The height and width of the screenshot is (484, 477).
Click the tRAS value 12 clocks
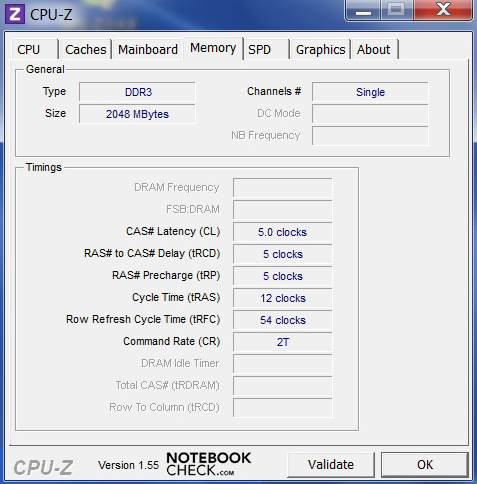pyautogui.click(x=283, y=298)
